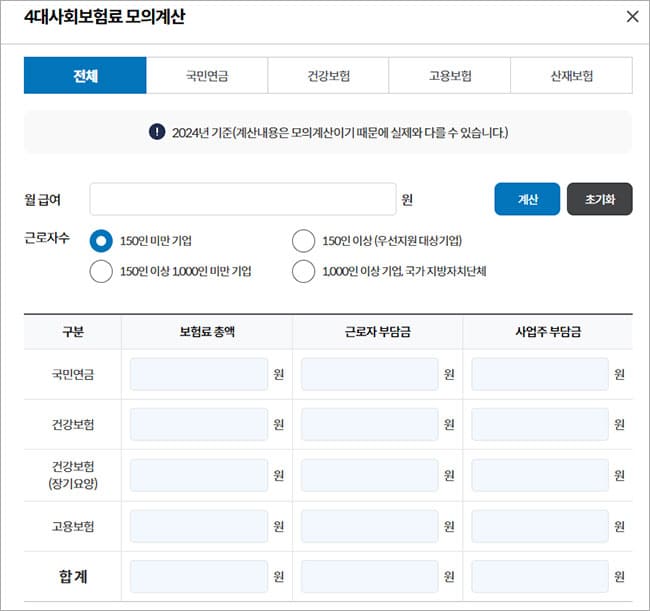Click the exclamation info icon in notice
The image size is (650, 611).
[x=157, y=132]
